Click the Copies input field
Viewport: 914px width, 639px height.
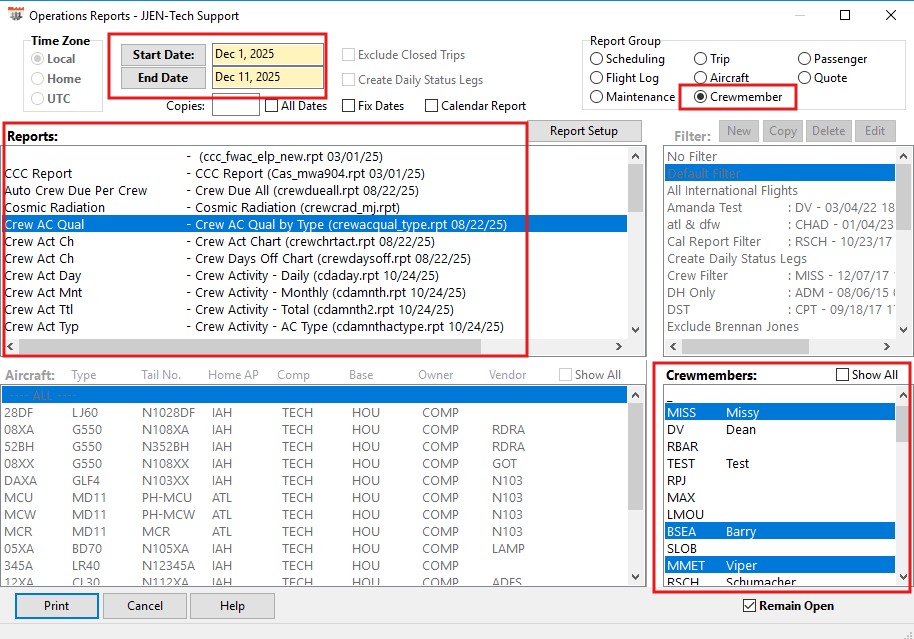pos(235,106)
